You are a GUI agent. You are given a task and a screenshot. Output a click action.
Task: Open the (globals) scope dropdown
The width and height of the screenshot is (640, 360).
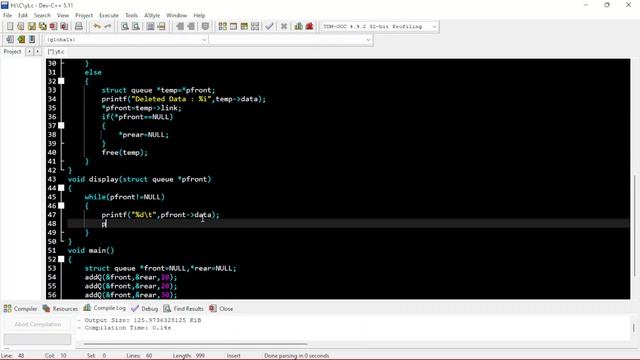(126, 40)
